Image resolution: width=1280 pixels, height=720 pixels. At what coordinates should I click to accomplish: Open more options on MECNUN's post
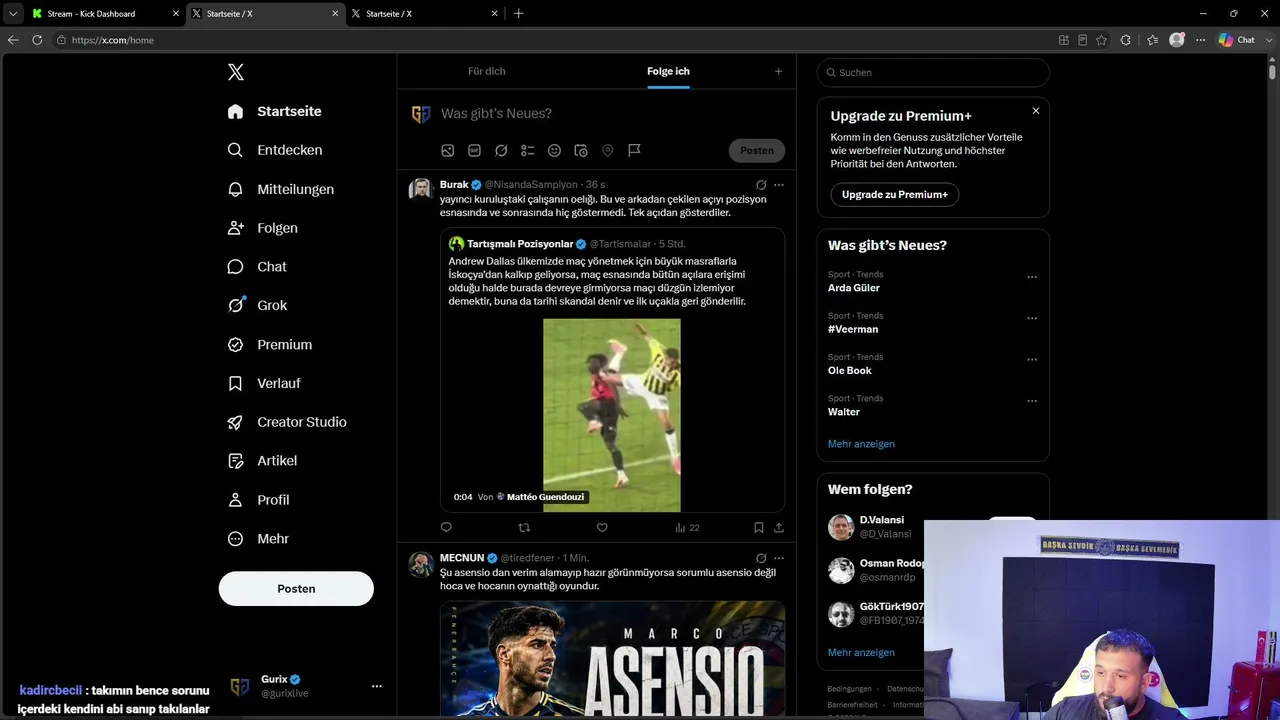coord(779,558)
